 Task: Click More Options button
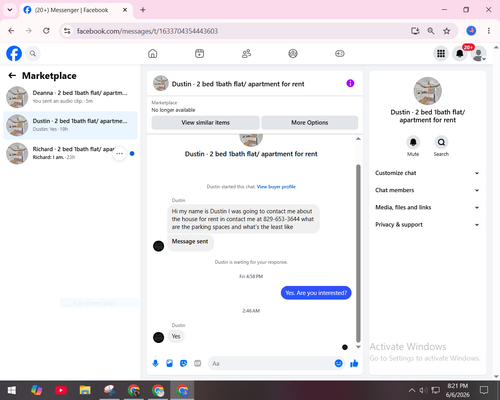(x=309, y=123)
